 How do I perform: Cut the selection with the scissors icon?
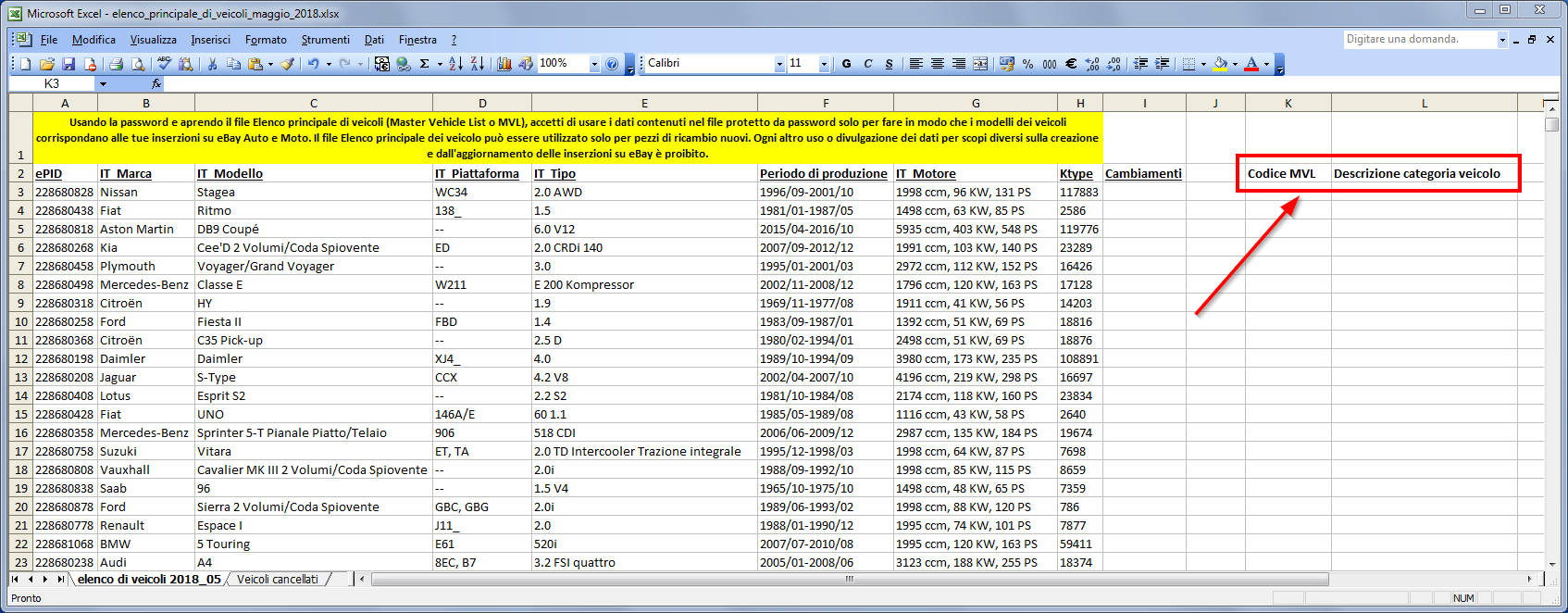tap(213, 64)
